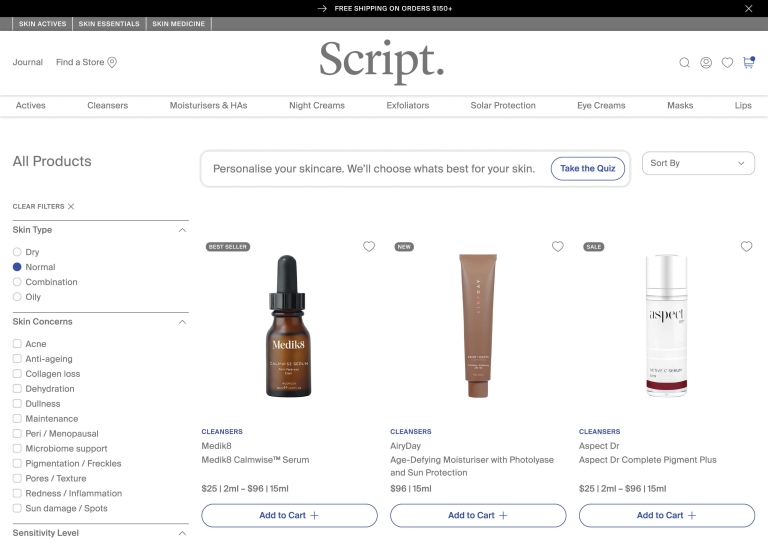The height and width of the screenshot is (549, 768).
Task: Check the Dehydration concern
Action: pos(17,388)
